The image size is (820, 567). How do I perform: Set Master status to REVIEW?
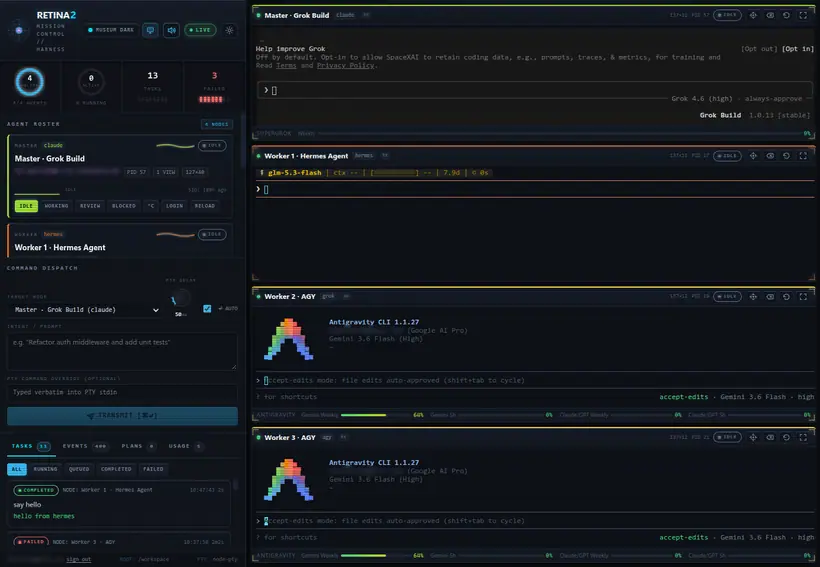point(90,206)
